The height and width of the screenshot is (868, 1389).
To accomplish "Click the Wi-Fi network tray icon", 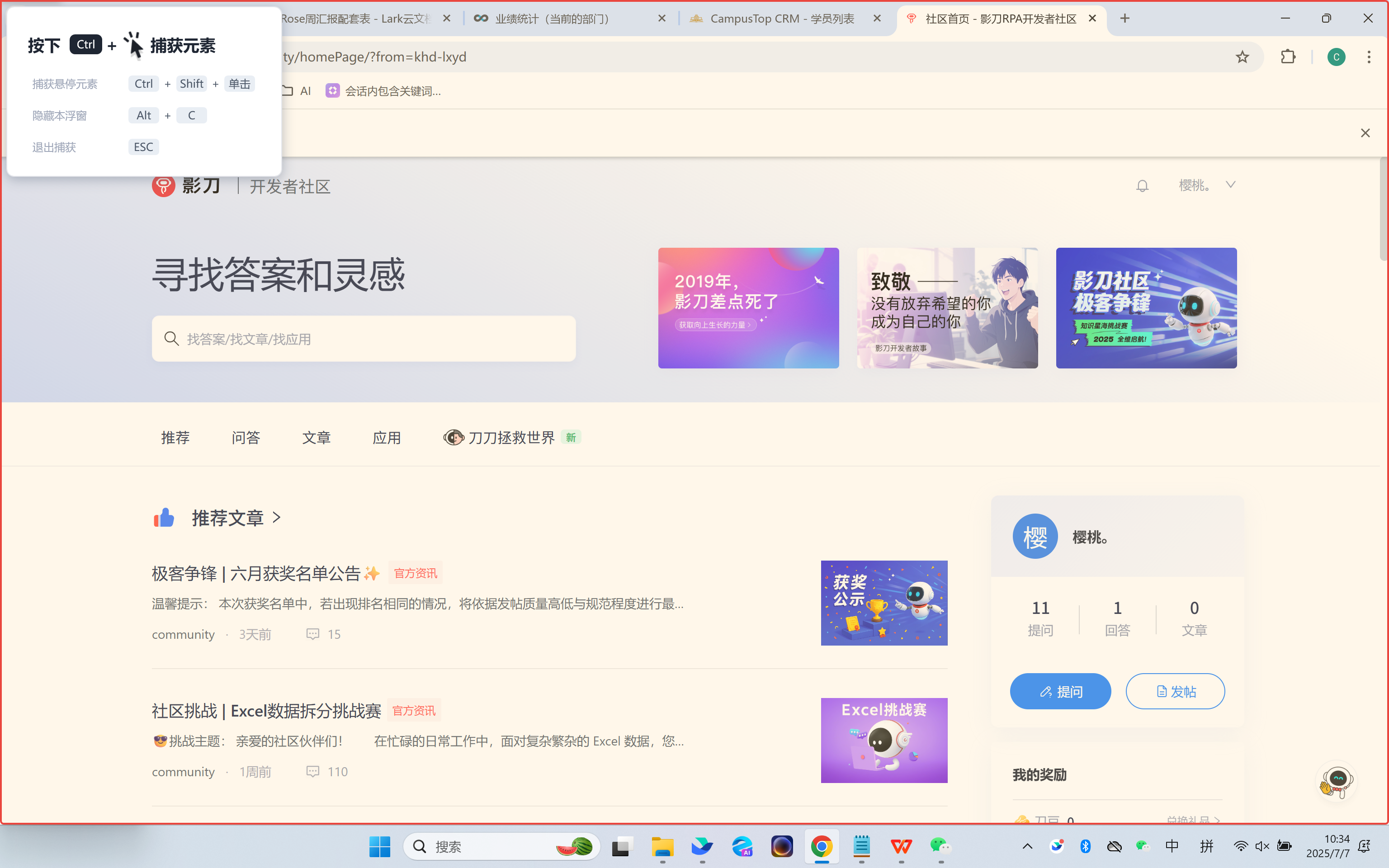I will pyautogui.click(x=1240, y=846).
